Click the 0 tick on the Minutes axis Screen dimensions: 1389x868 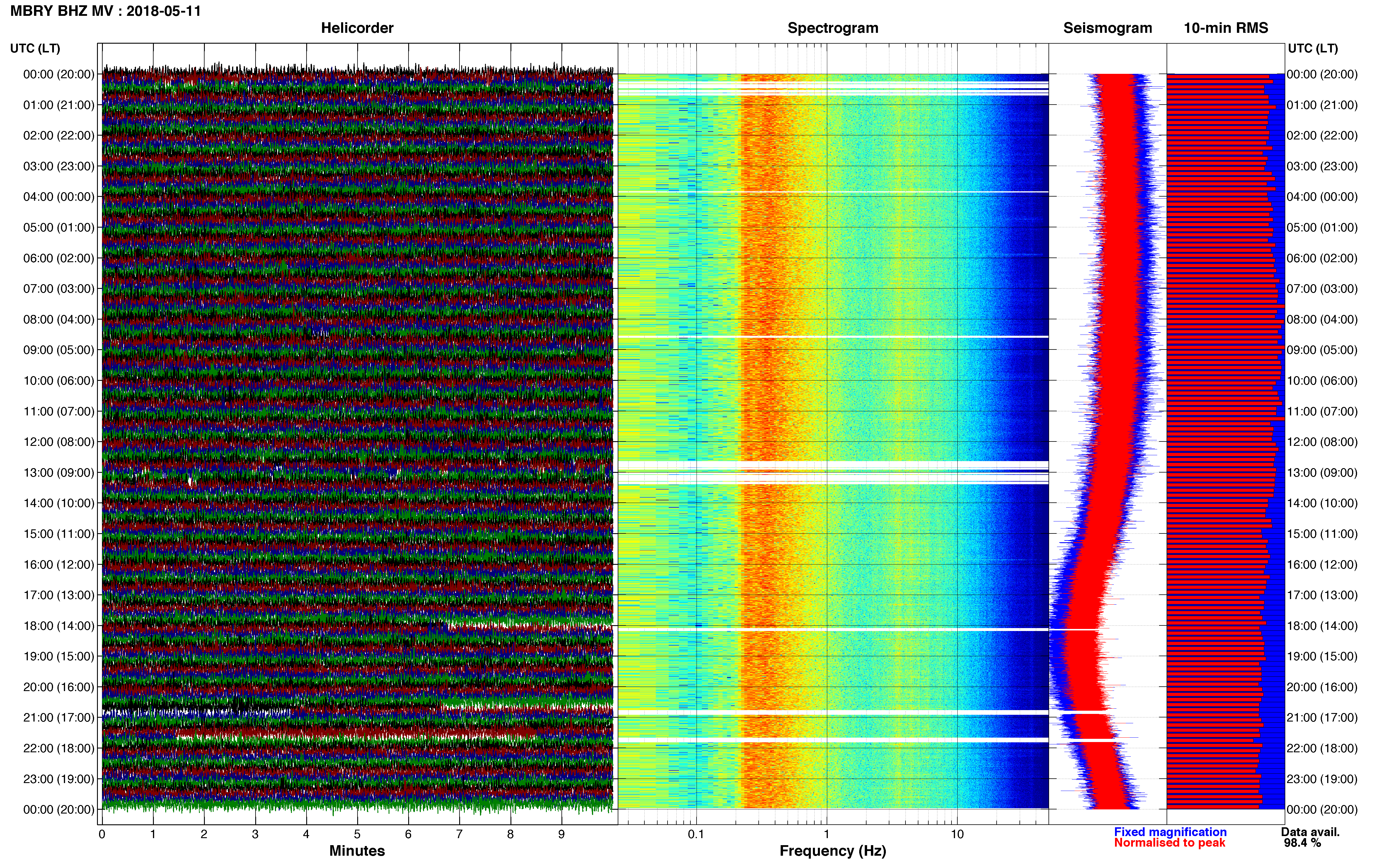click(x=102, y=835)
